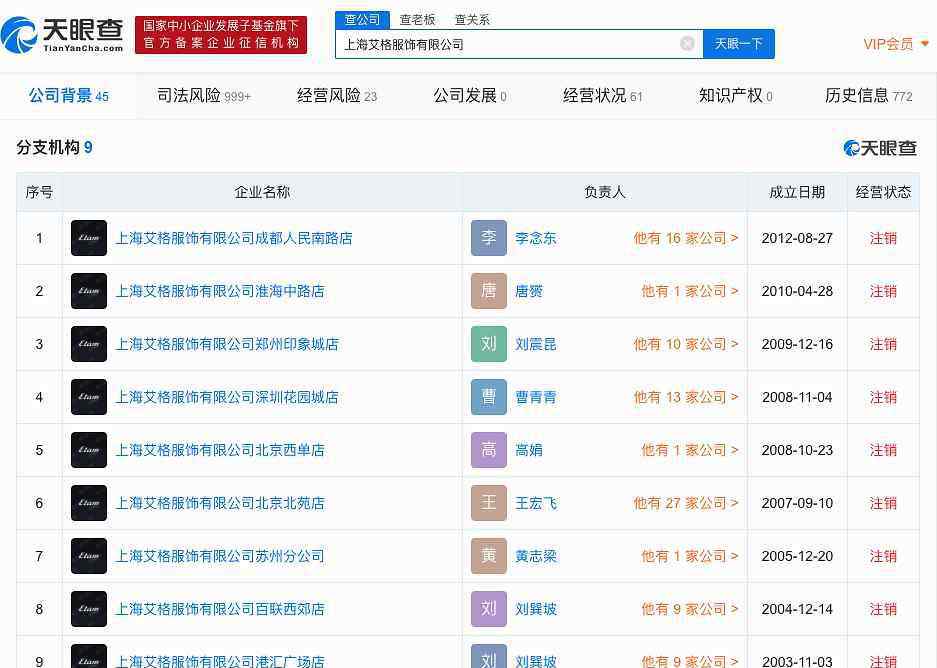Open the 经营风险 tab
Image resolution: width=937 pixels, height=668 pixels.
(337, 96)
